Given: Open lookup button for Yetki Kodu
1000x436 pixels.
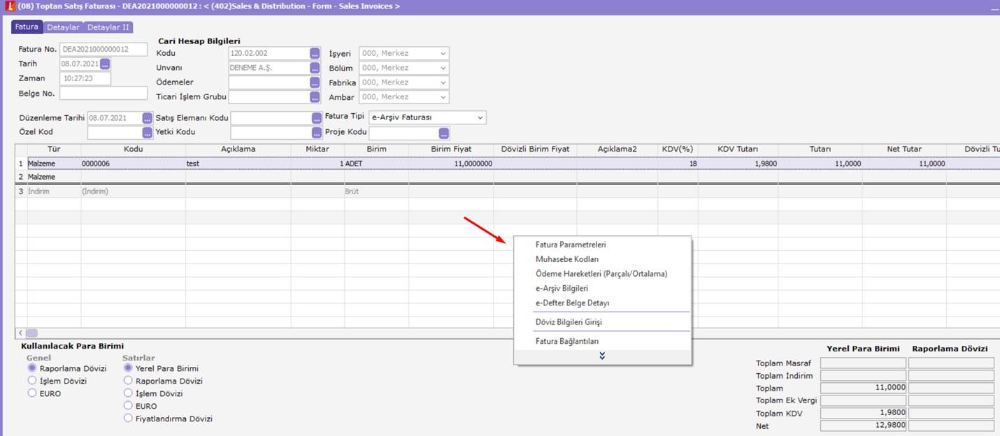Looking at the screenshot, I should click(317, 133).
